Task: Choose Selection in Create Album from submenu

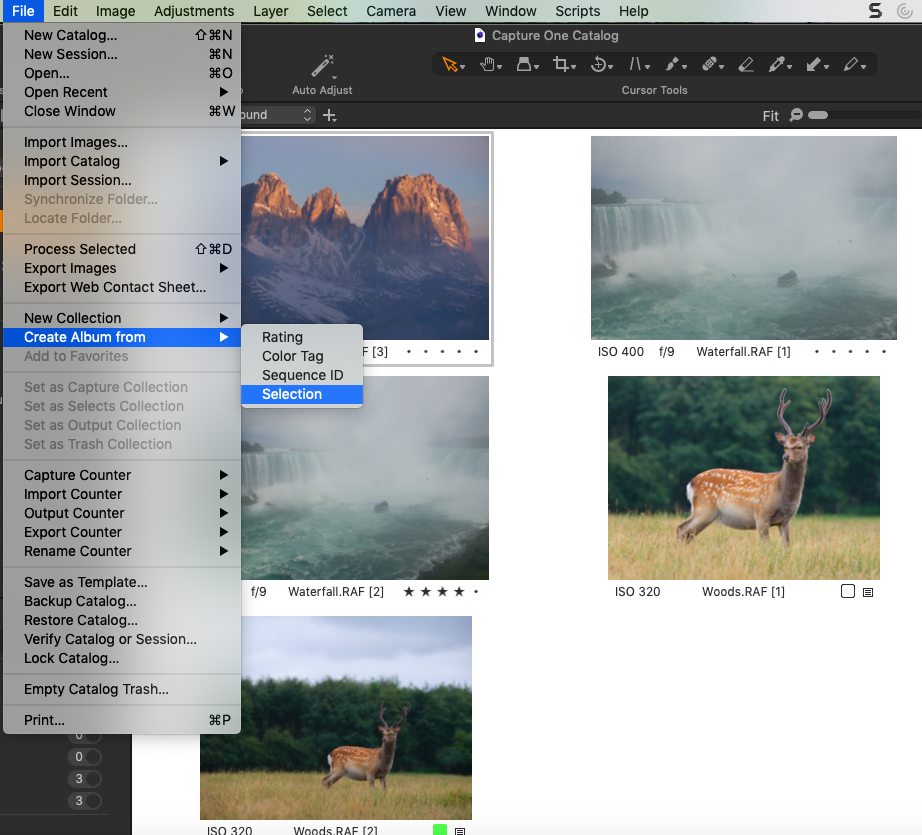Action: [x=302, y=394]
